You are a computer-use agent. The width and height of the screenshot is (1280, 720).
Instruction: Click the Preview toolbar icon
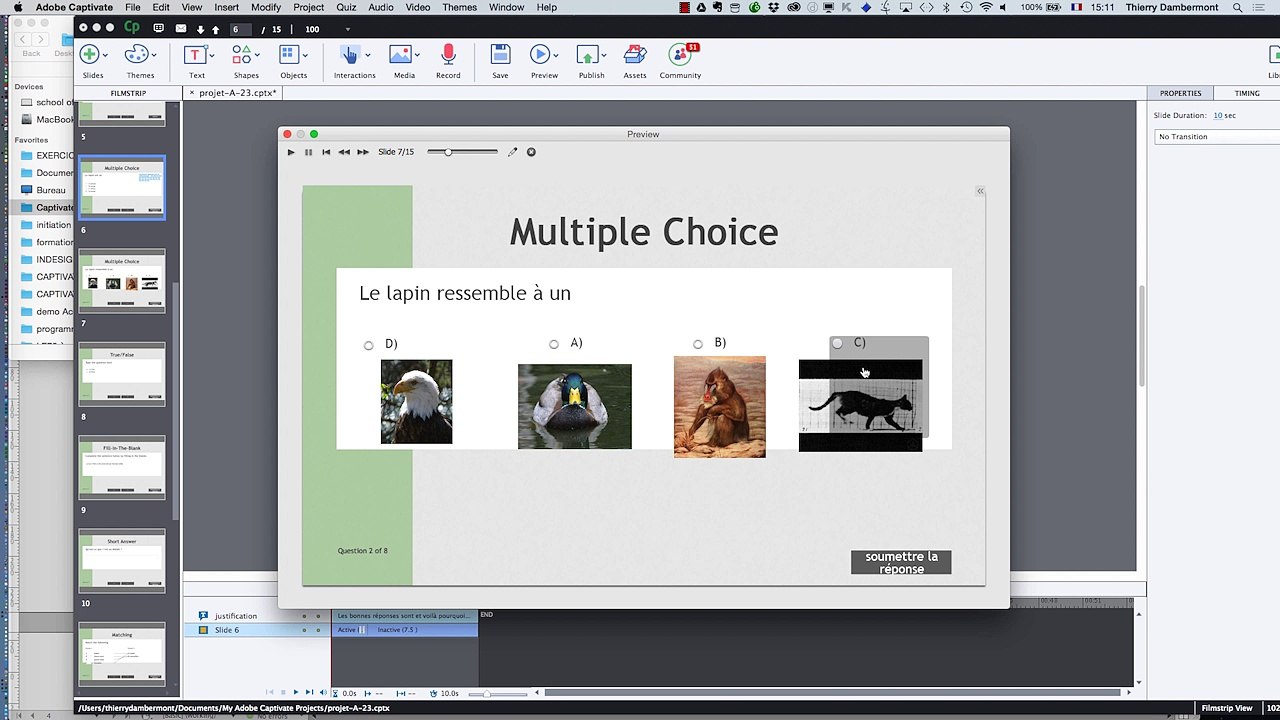point(540,55)
